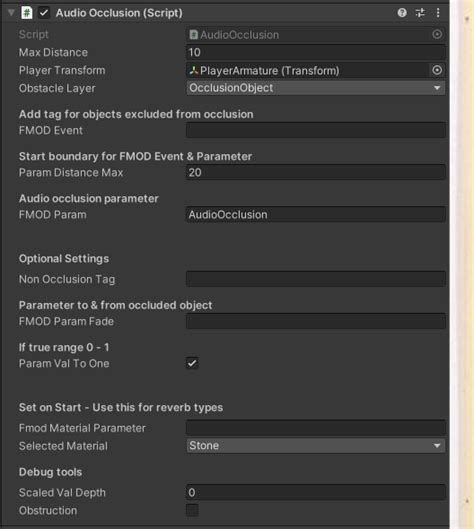Image resolution: width=474 pixels, height=529 pixels.
Task: Click the PlayerArmature transform icon
Action: (194, 71)
